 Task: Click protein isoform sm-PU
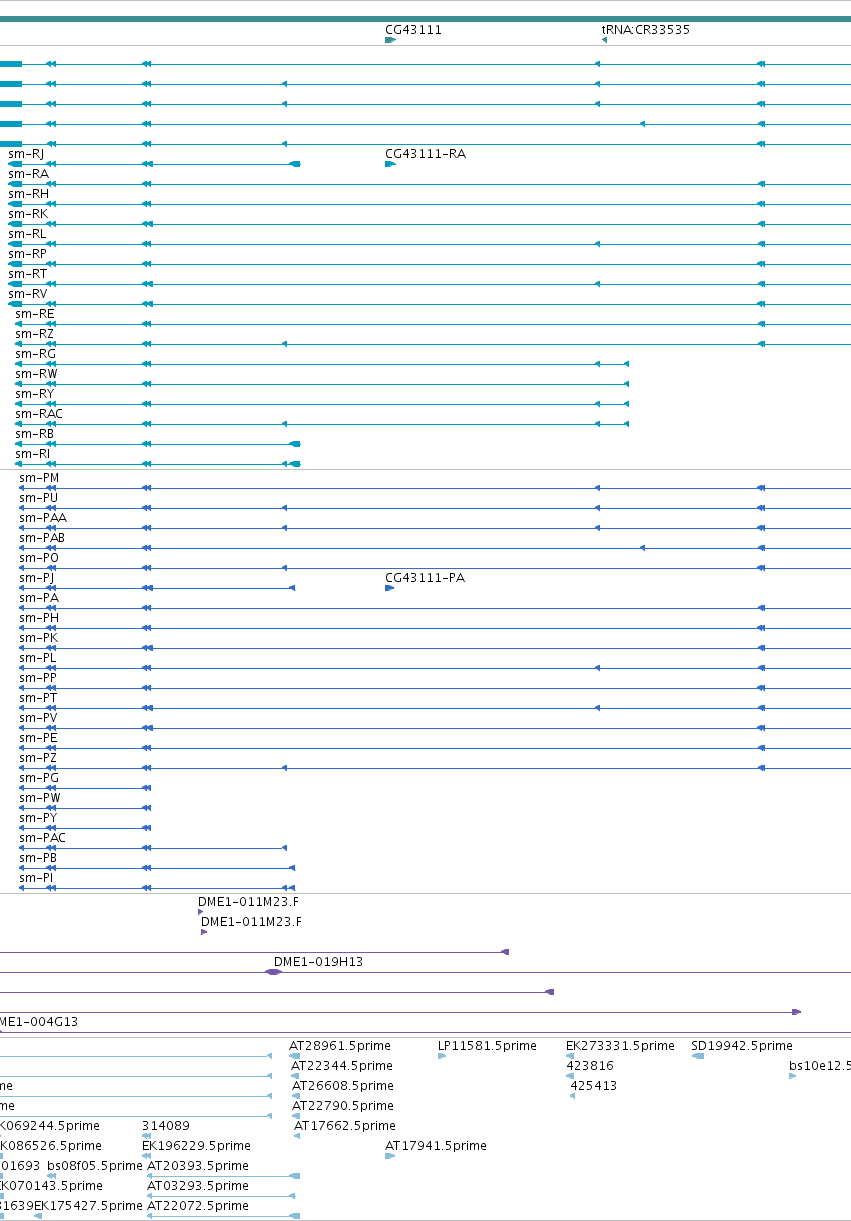(x=39, y=498)
